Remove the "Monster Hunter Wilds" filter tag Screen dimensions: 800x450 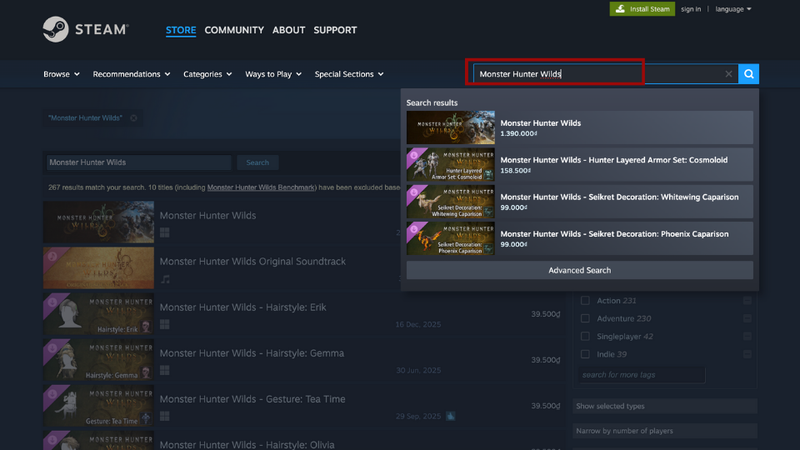pyautogui.click(x=134, y=118)
